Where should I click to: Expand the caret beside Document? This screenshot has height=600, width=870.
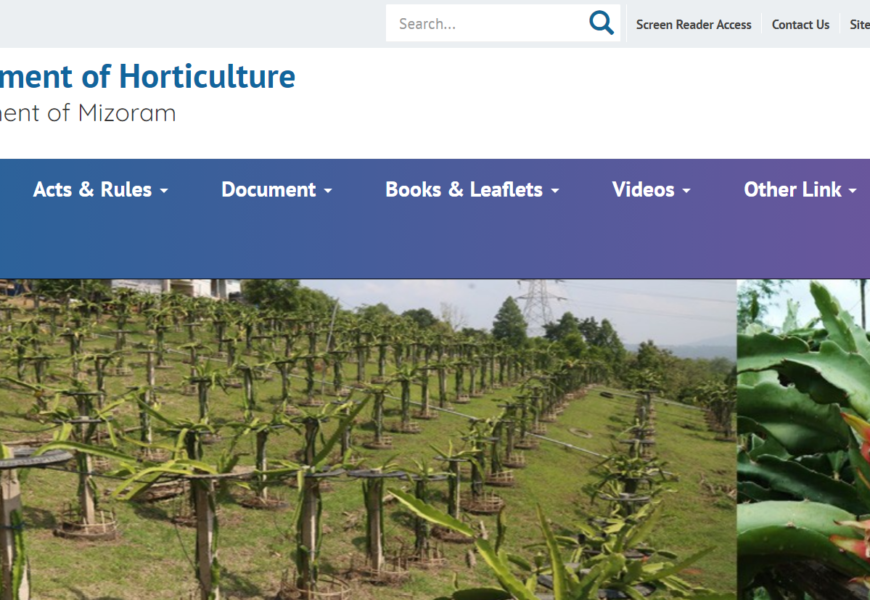328,190
